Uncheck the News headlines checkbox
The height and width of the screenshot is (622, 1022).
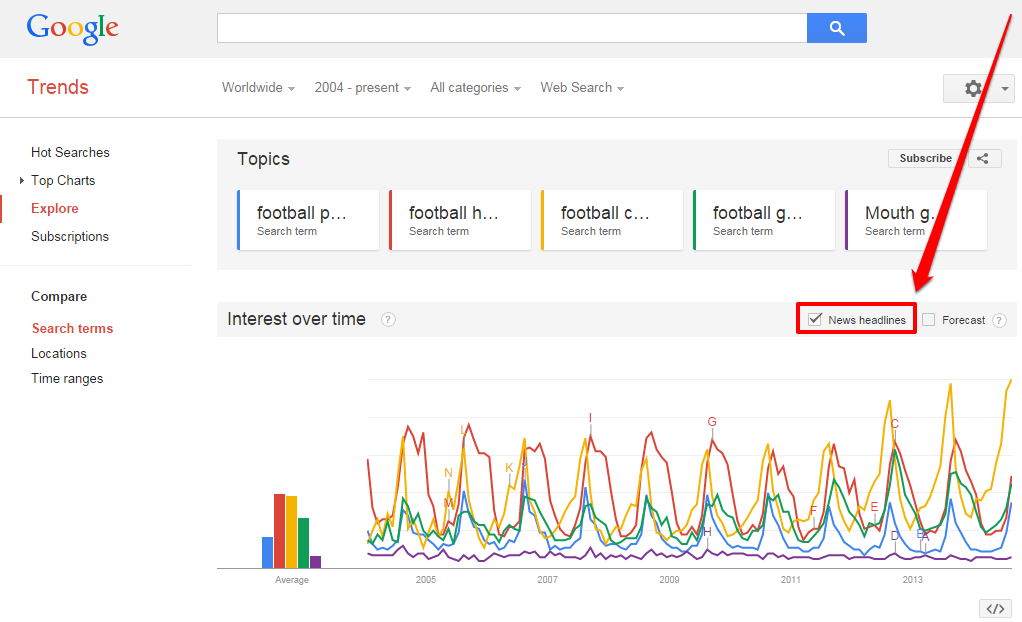click(x=815, y=319)
